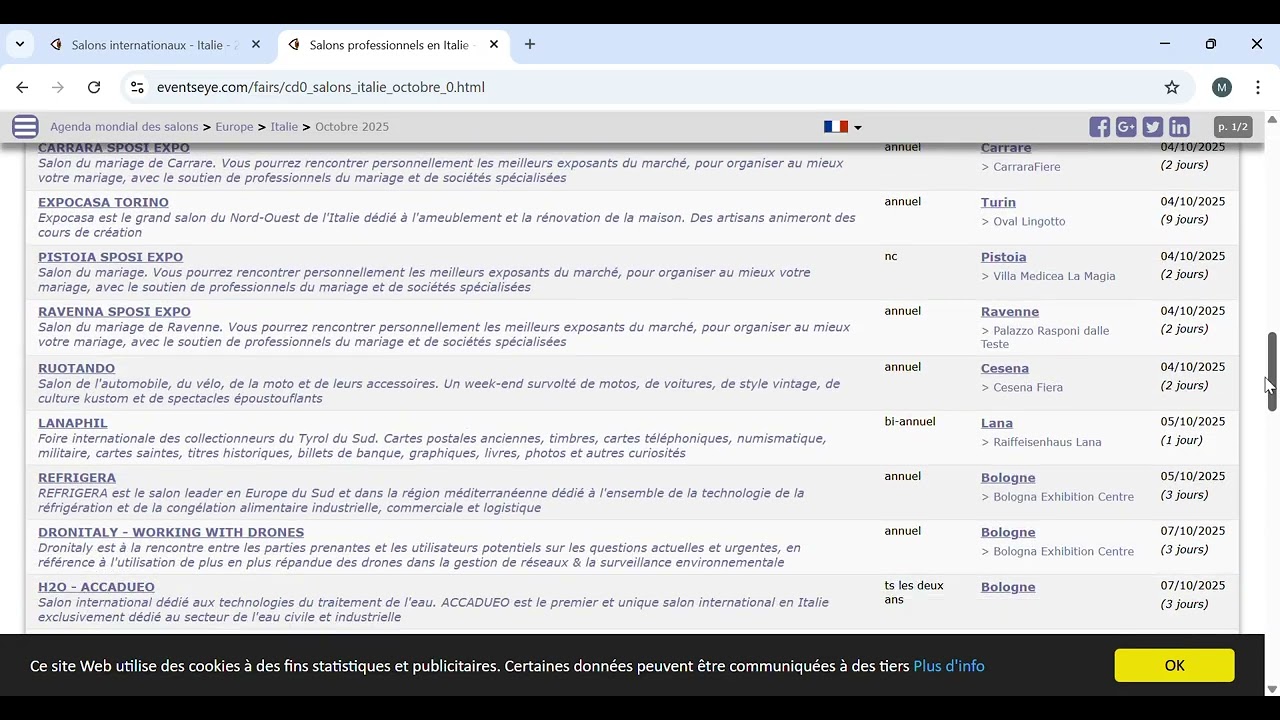
Task: Click the browser forward arrow
Action: click(x=58, y=87)
